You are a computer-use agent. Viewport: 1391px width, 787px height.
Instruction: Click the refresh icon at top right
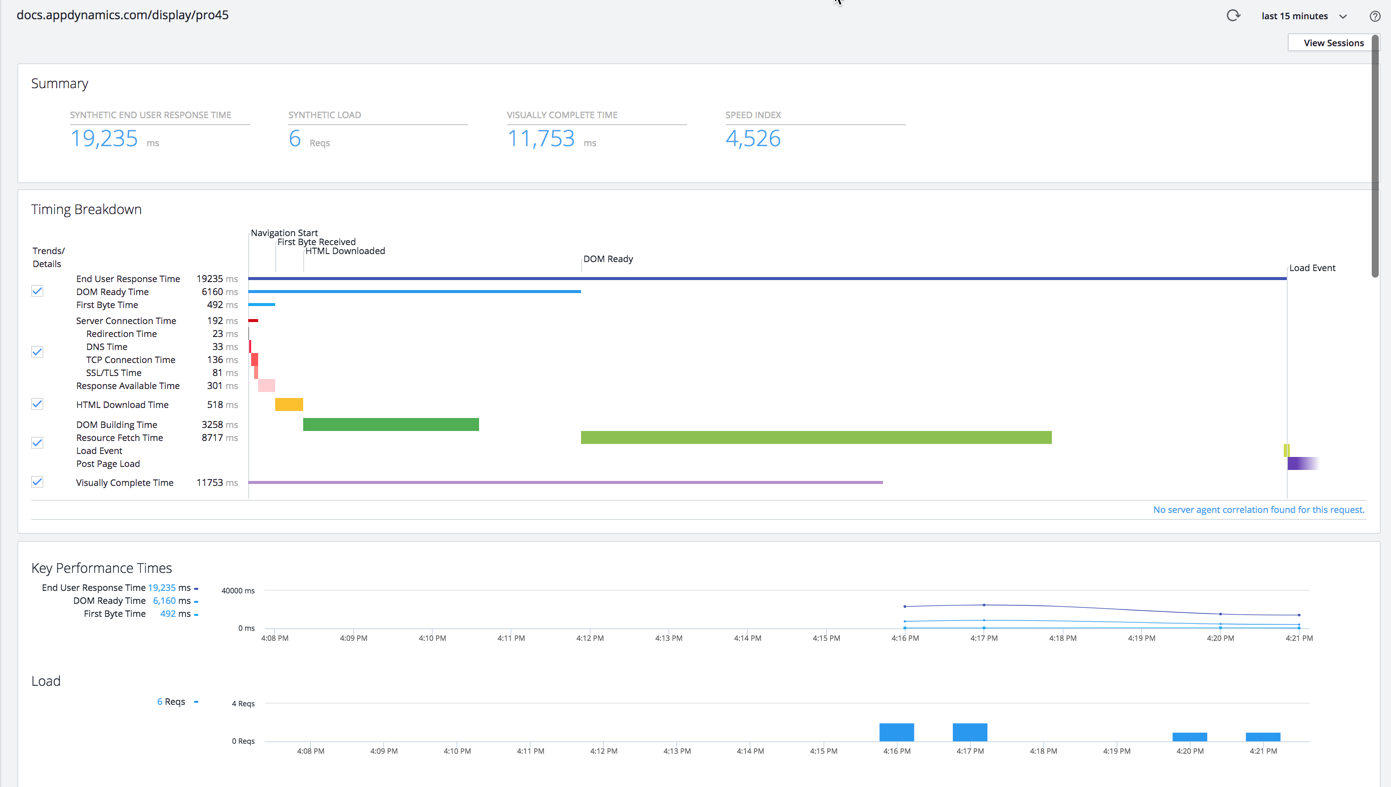point(1233,15)
